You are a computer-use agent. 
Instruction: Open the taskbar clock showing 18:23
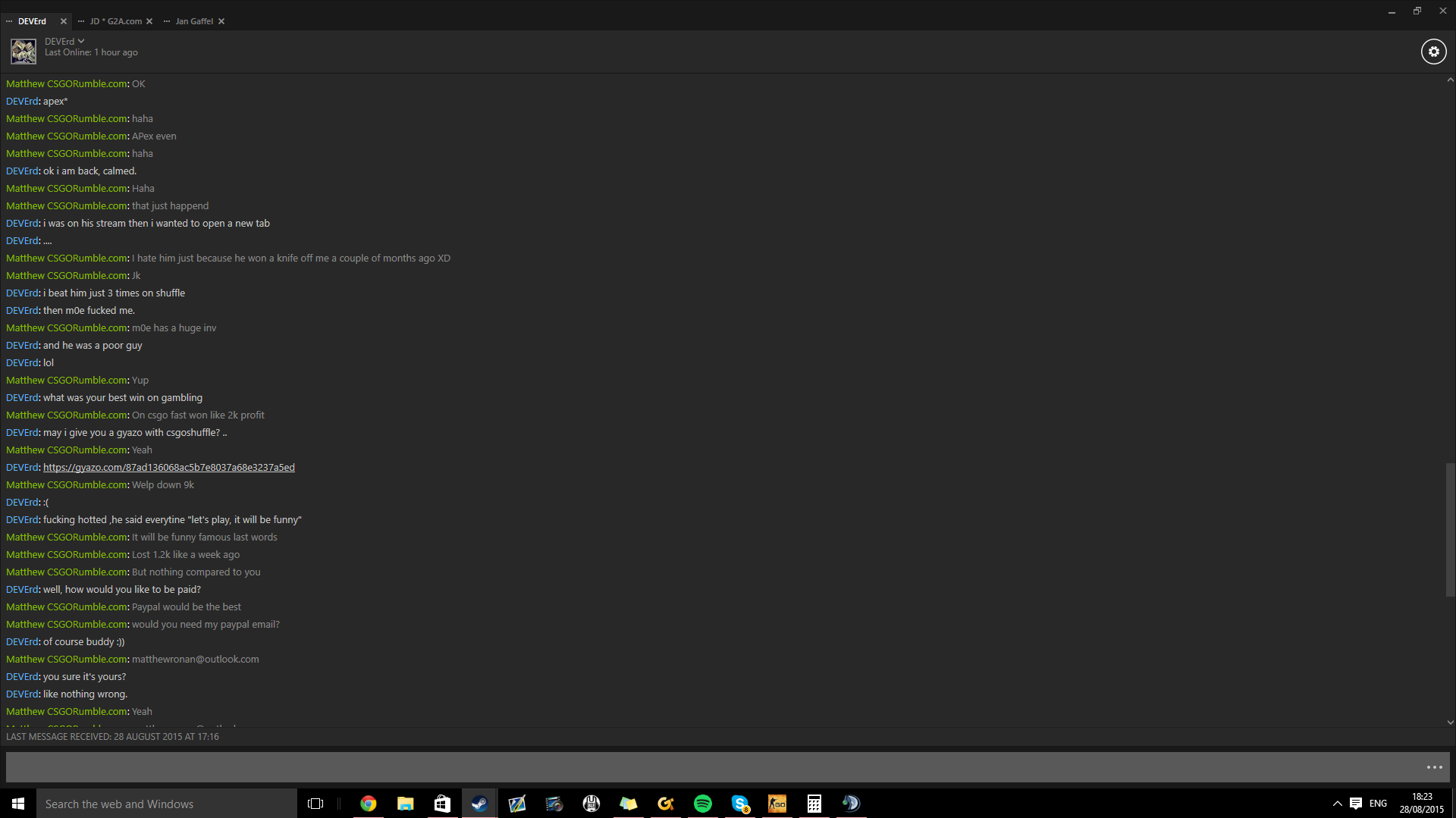[1422, 804]
